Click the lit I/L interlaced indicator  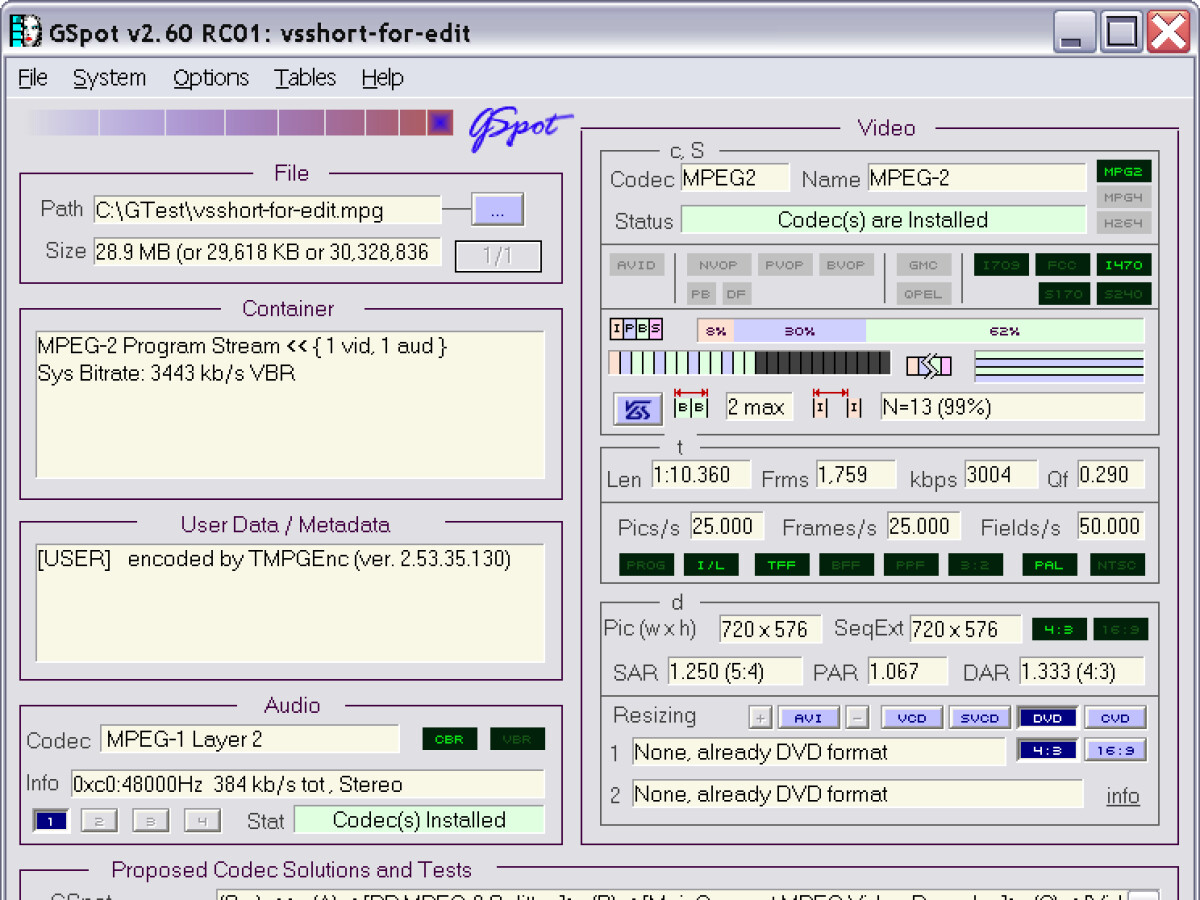click(x=711, y=565)
